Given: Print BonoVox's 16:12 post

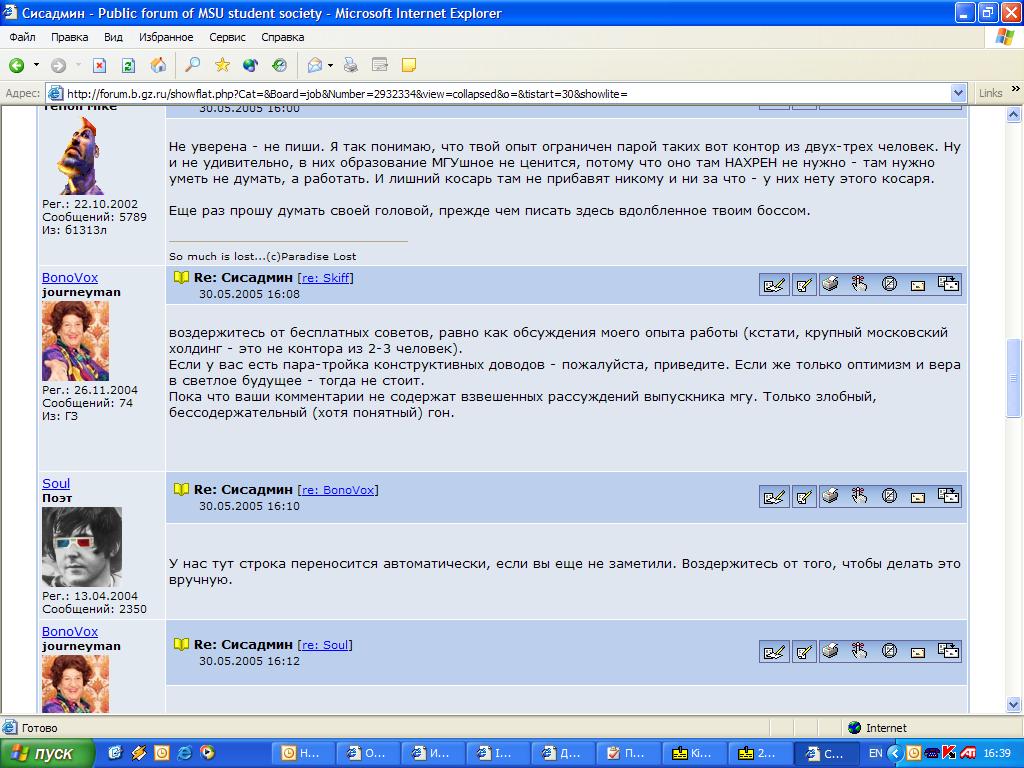Looking at the screenshot, I should (830, 651).
